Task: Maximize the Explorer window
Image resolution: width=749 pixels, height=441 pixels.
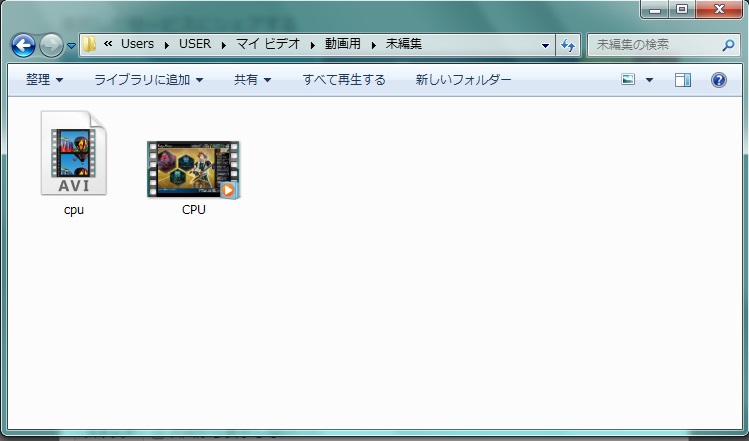Action: (682, 9)
